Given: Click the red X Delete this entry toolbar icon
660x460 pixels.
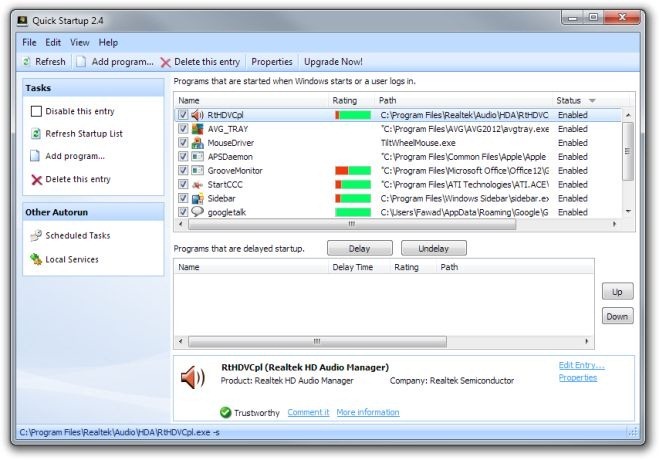Looking at the screenshot, I should coord(165,62).
